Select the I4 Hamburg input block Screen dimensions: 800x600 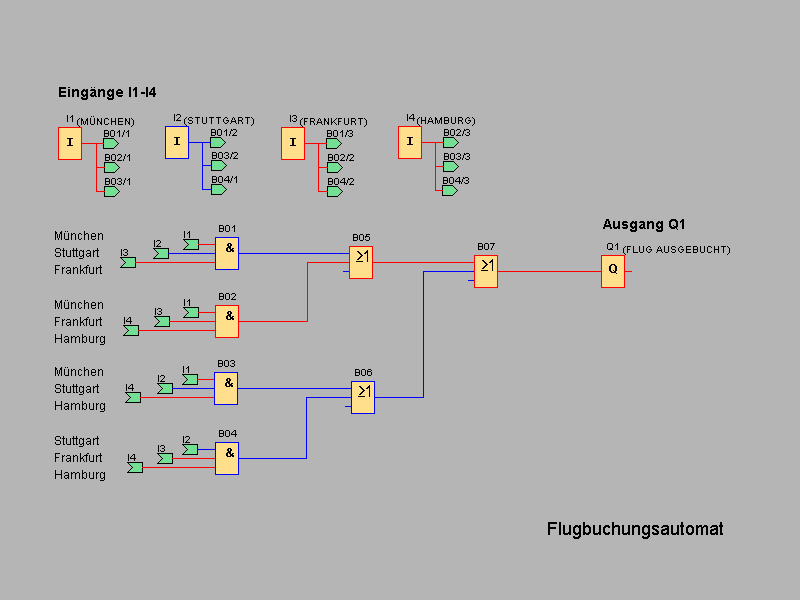point(410,143)
